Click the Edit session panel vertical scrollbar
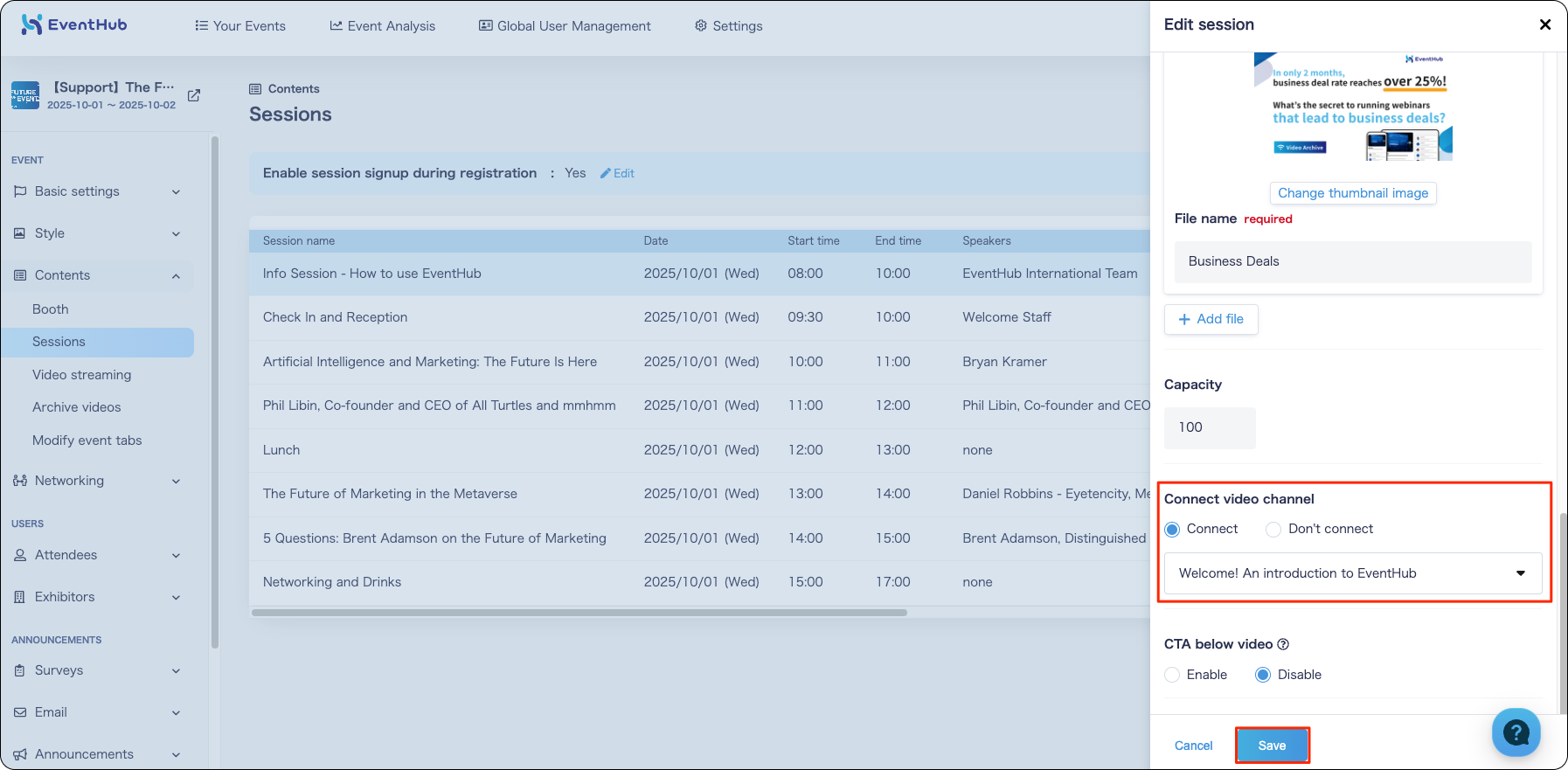 [1563, 612]
